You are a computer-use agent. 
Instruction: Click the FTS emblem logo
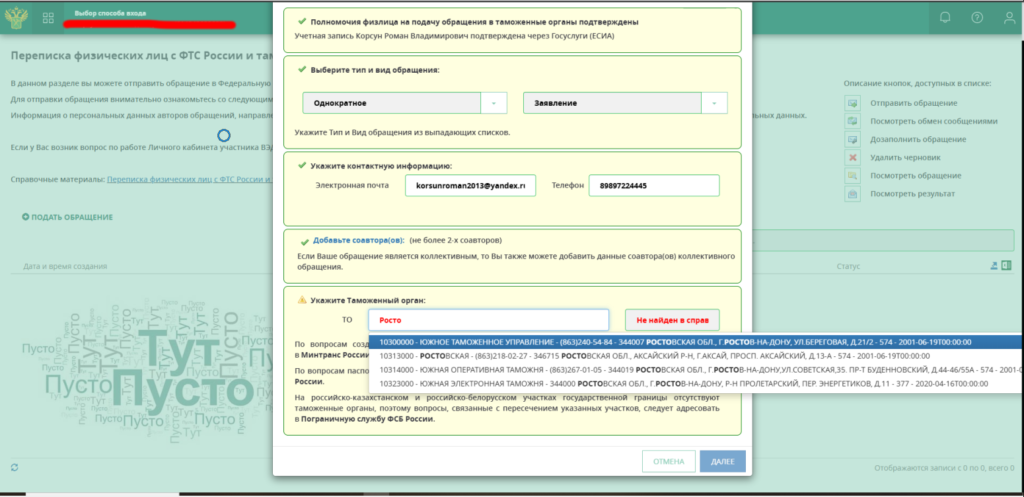tap(16, 17)
